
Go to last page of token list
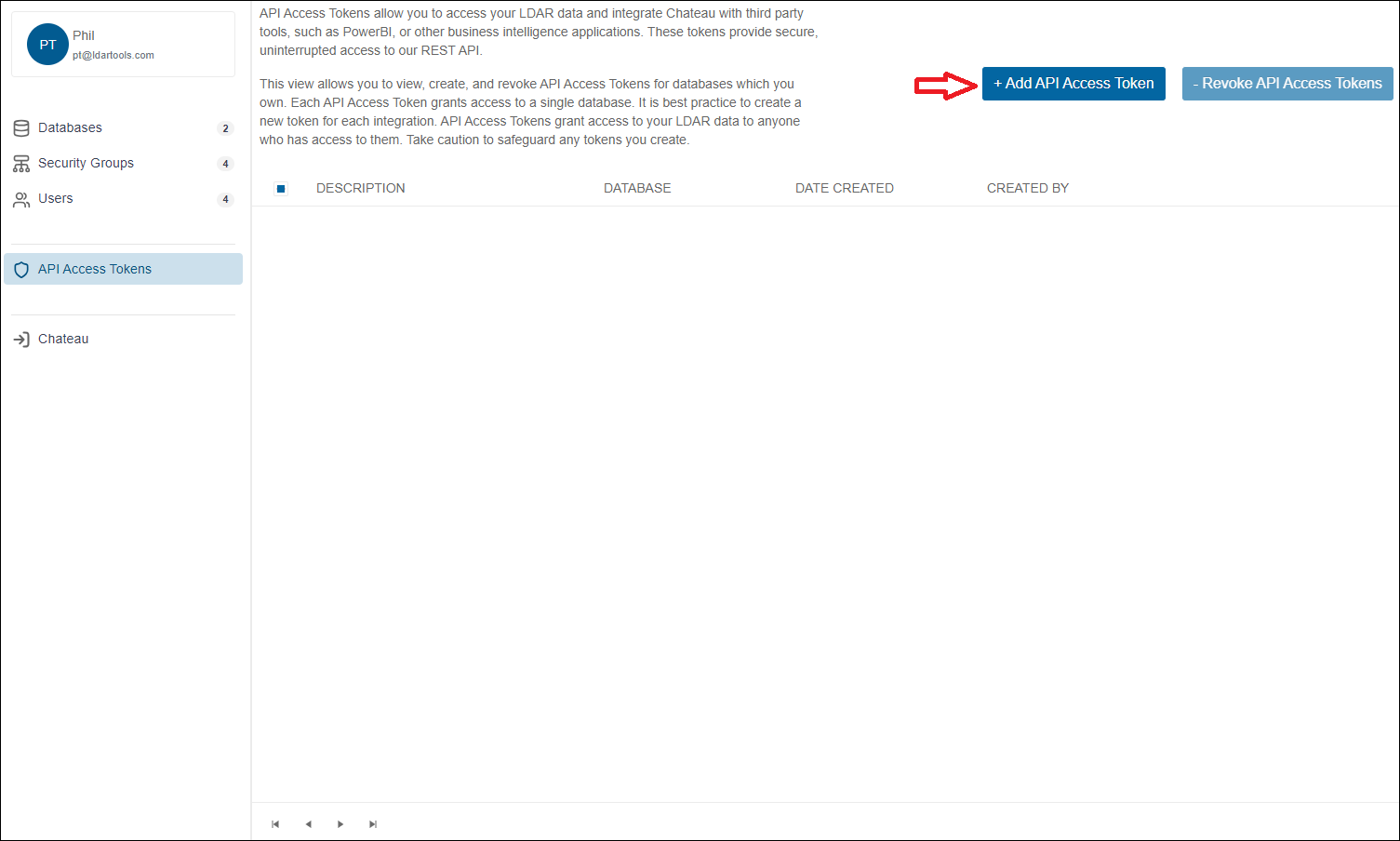(x=373, y=824)
